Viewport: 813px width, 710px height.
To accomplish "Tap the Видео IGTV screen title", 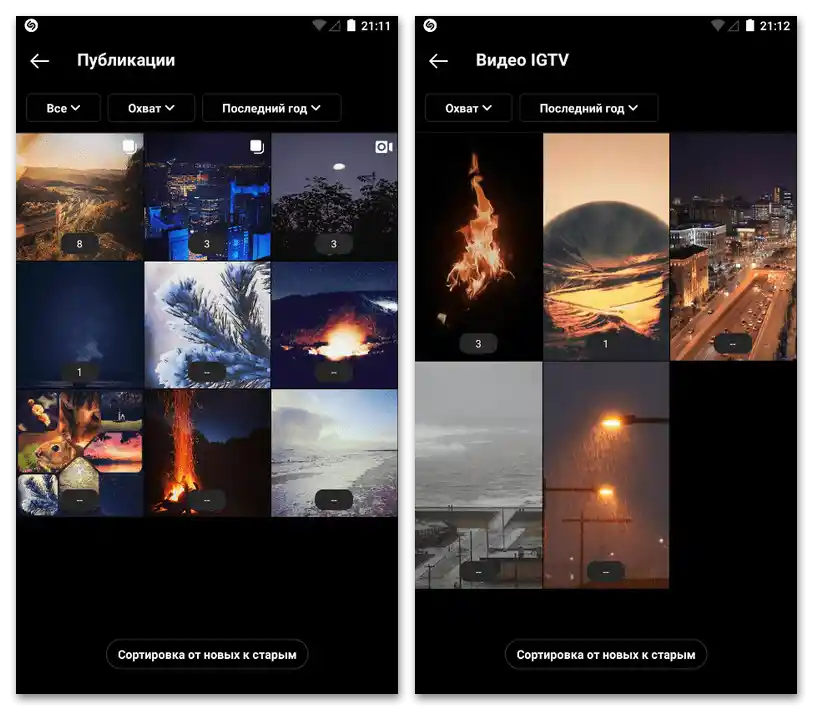I will (x=522, y=60).
